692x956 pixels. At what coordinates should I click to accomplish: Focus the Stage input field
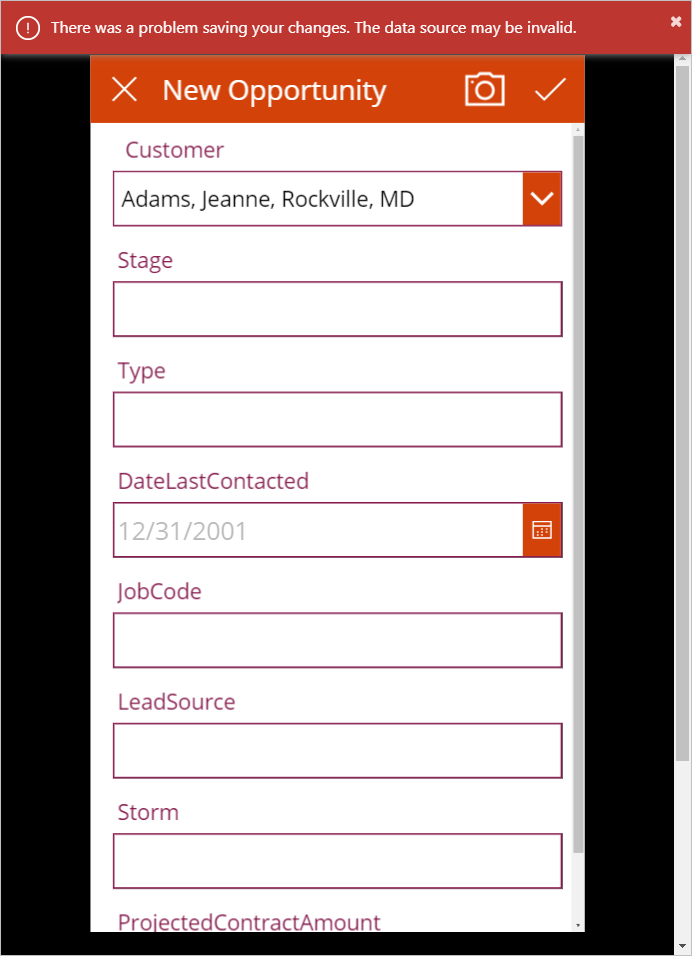coord(337,309)
